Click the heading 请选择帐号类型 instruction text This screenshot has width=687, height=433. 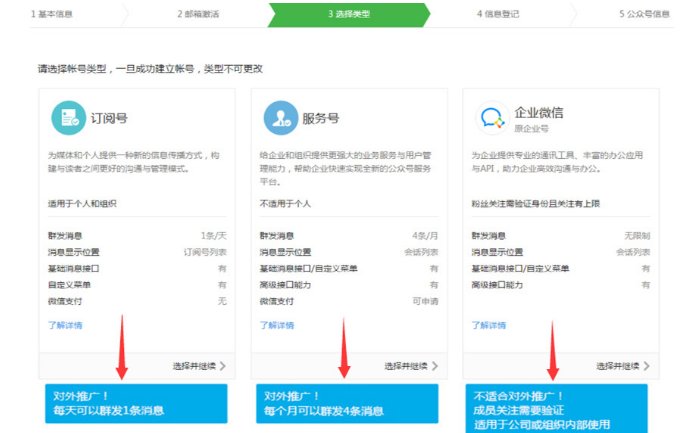[150, 69]
